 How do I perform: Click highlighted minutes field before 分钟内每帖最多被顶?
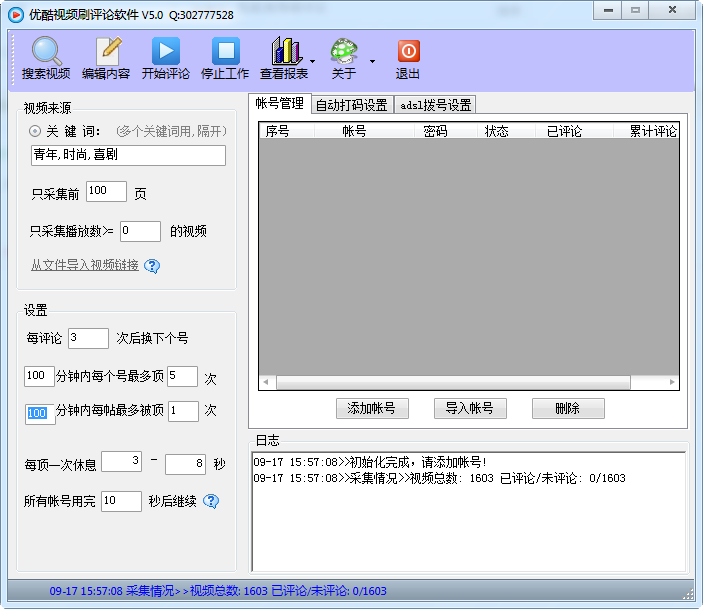point(40,414)
